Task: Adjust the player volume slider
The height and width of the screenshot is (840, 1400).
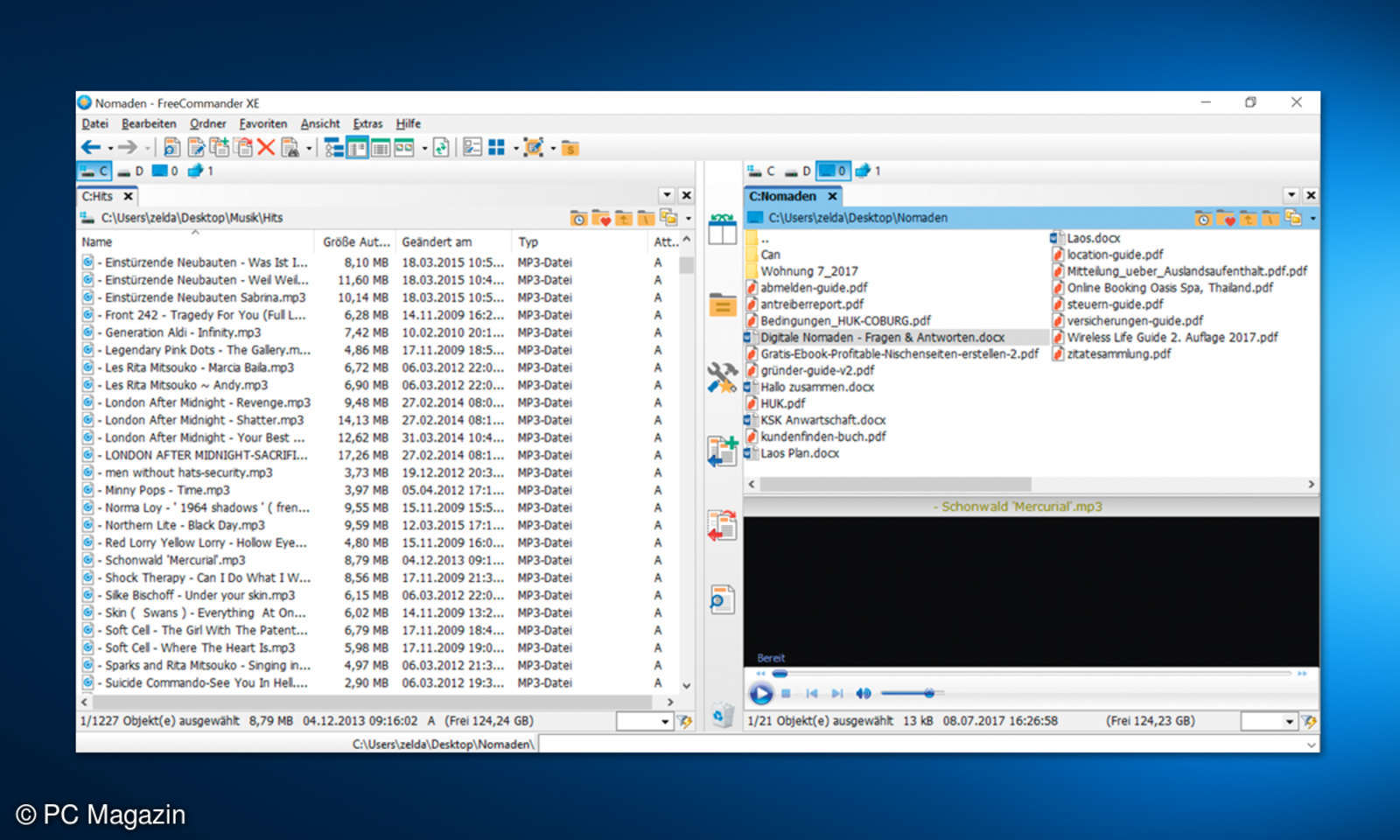Action: click(x=928, y=693)
